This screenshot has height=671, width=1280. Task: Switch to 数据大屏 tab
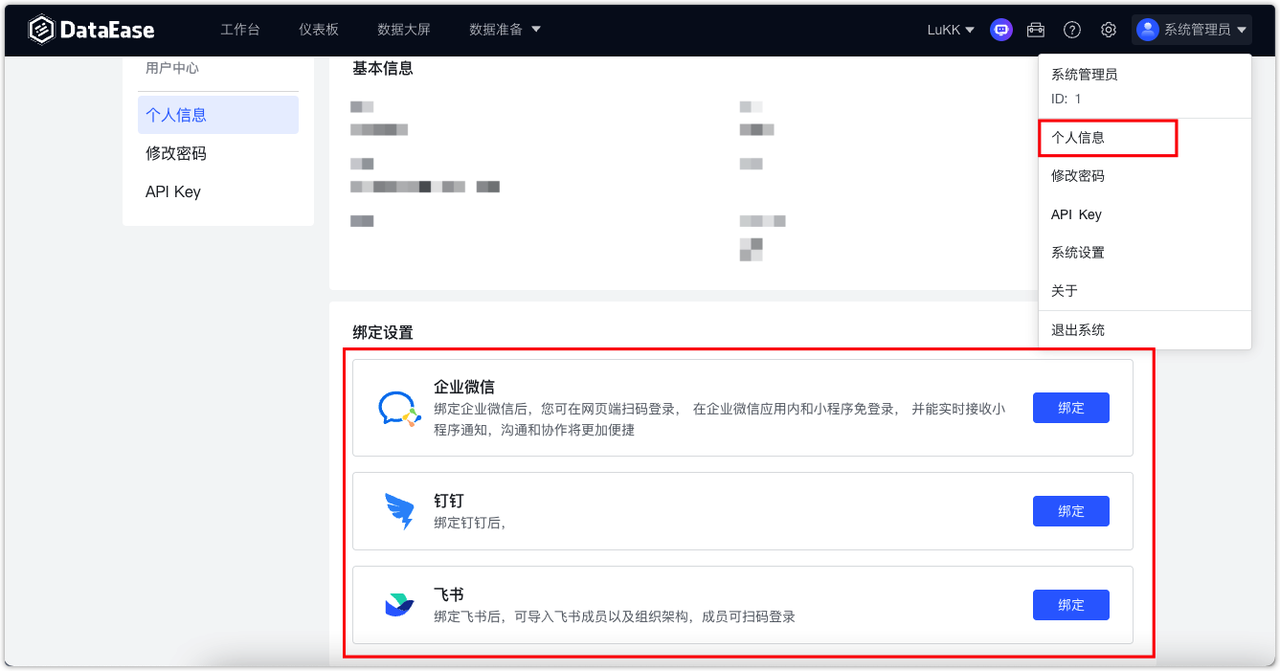404,30
